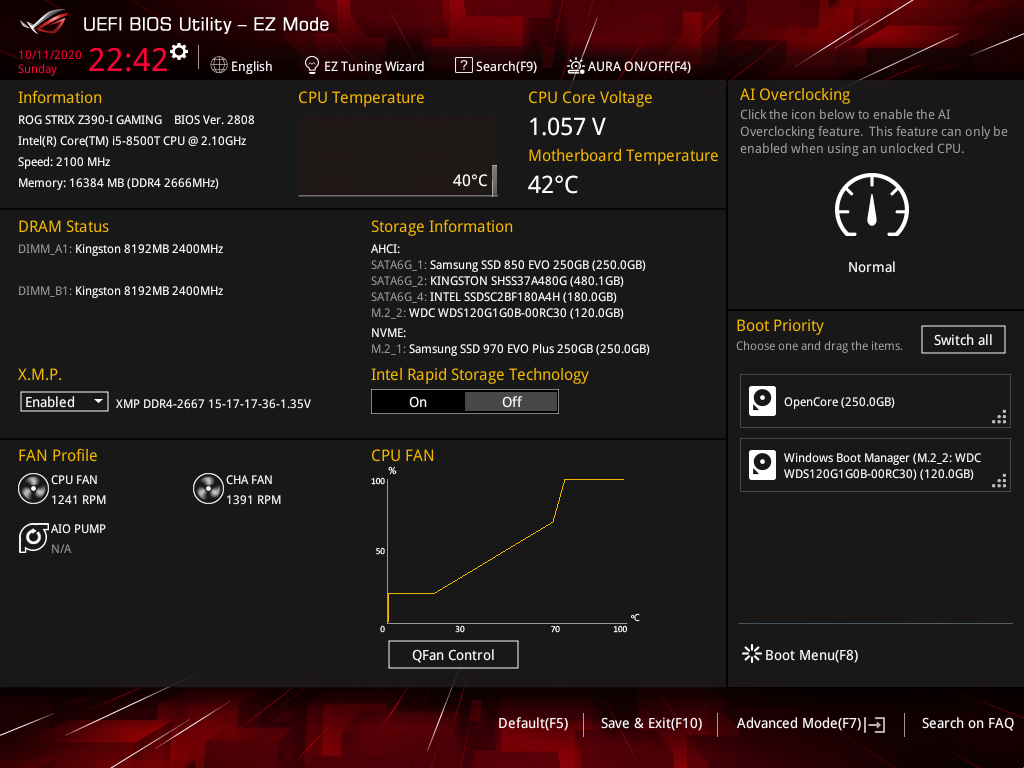Click the Switch all button
Image resolution: width=1024 pixels, height=768 pixels.
click(x=963, y=340)
